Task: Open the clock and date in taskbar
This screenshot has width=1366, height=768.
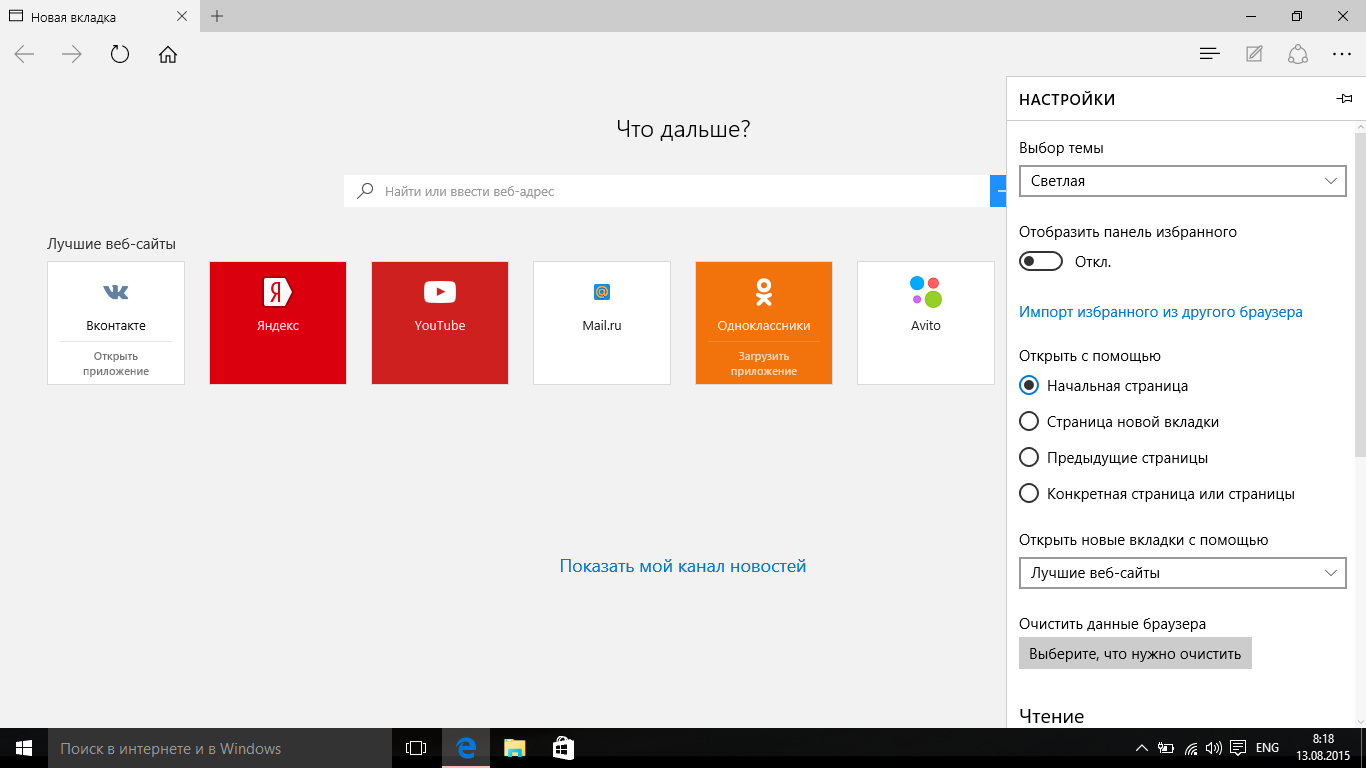Action: pos(1324,748)
